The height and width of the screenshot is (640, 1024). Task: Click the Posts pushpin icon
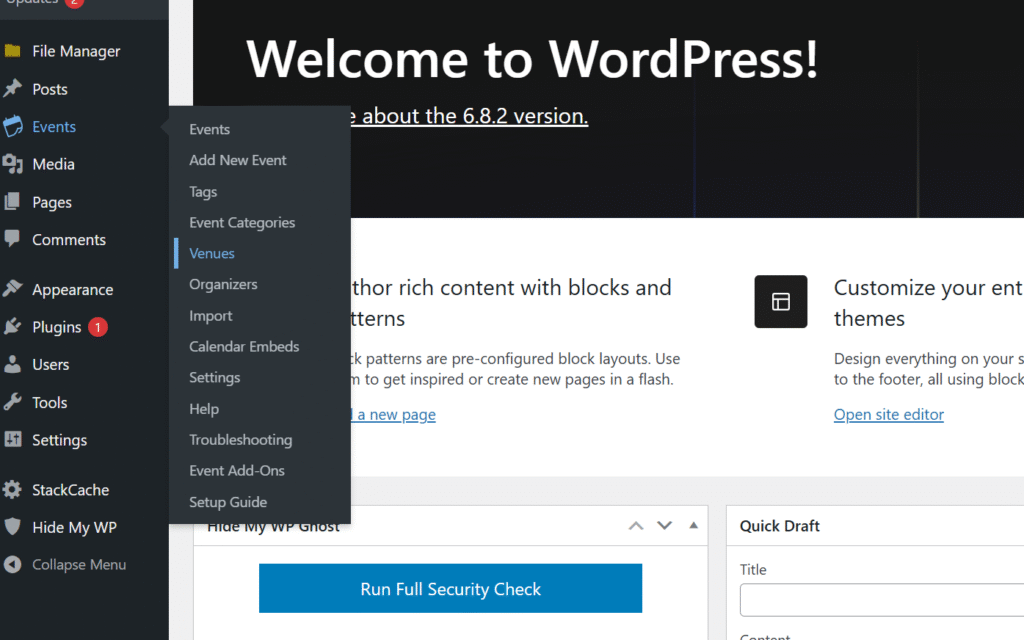coord(13,89)
